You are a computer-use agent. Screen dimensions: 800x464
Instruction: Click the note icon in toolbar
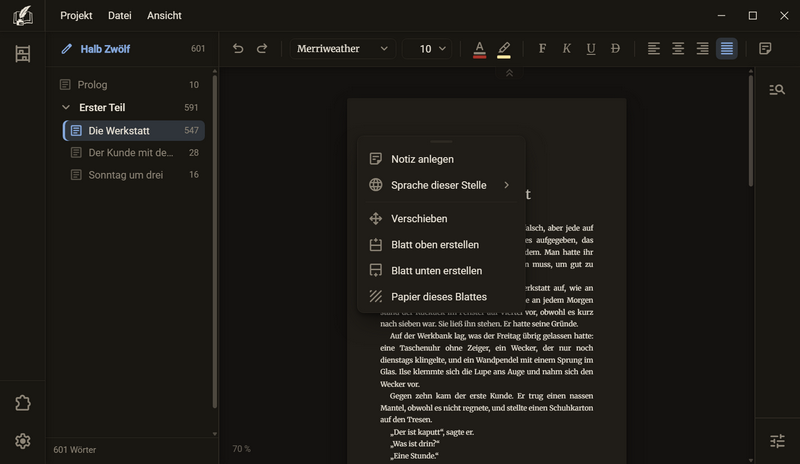point(765,48)
